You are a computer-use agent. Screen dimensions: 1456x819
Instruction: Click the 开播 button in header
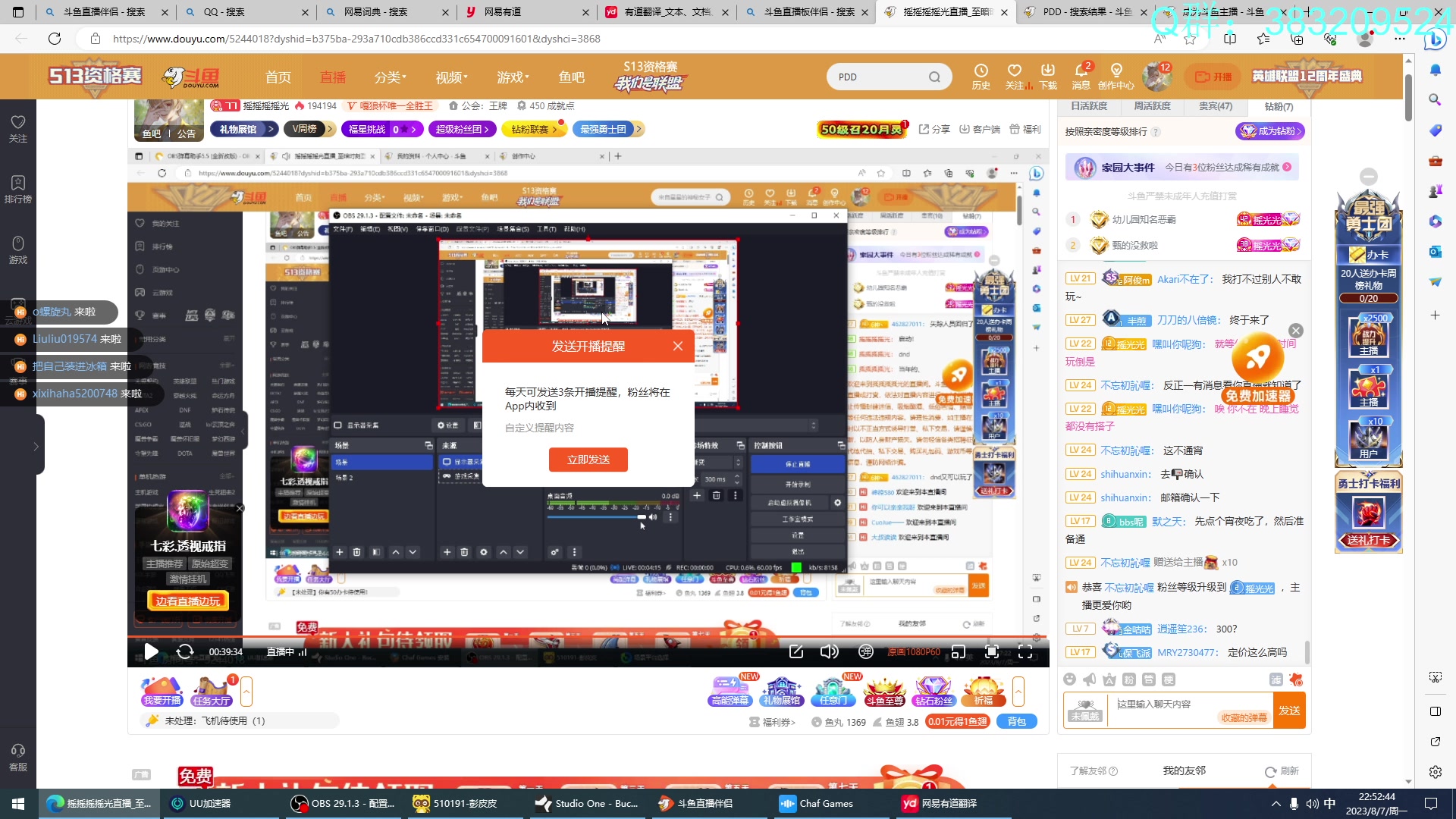click(x=1213, y=77)
